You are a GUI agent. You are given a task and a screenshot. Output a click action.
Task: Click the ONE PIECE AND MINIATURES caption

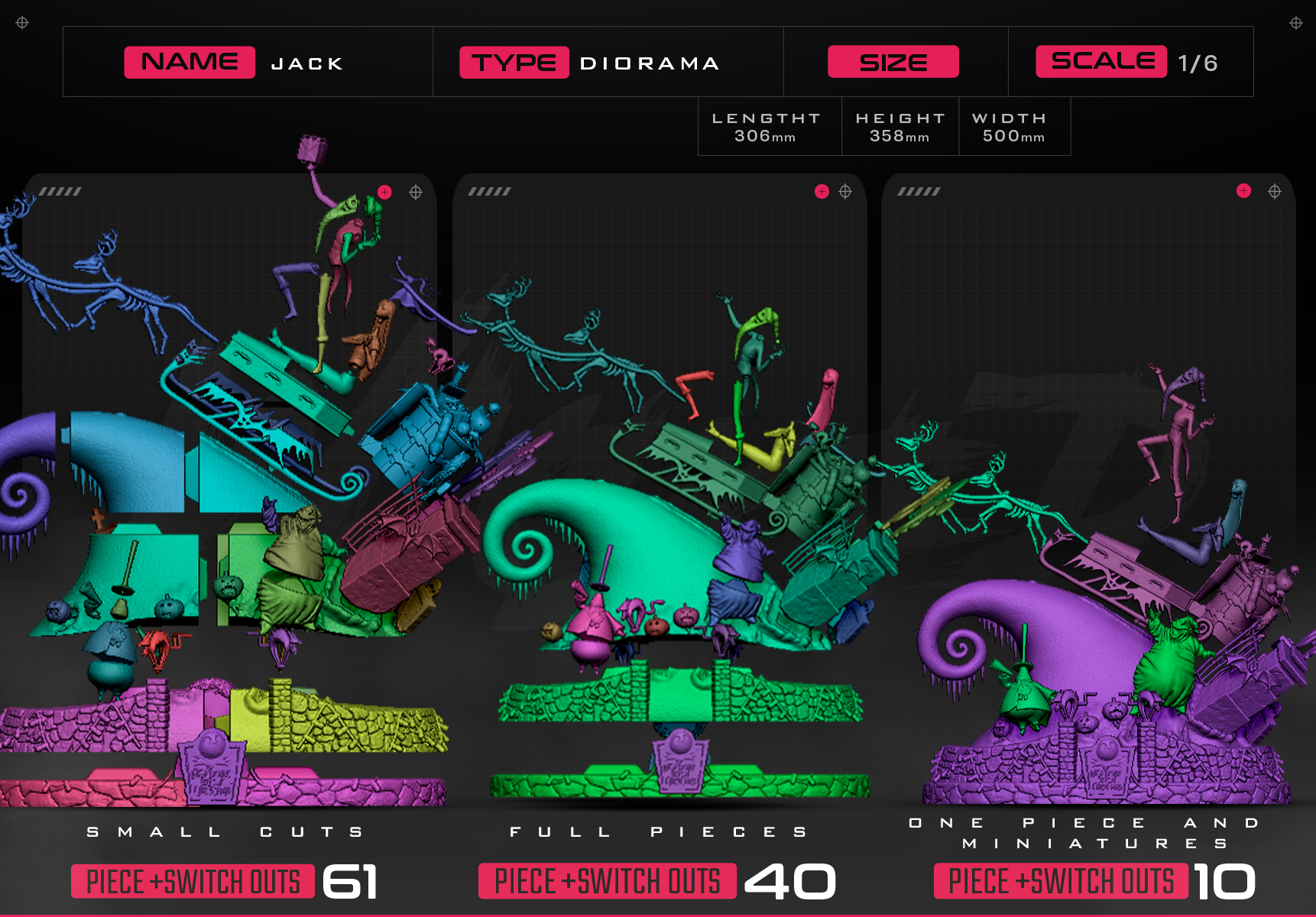[x=1084, y=833]
